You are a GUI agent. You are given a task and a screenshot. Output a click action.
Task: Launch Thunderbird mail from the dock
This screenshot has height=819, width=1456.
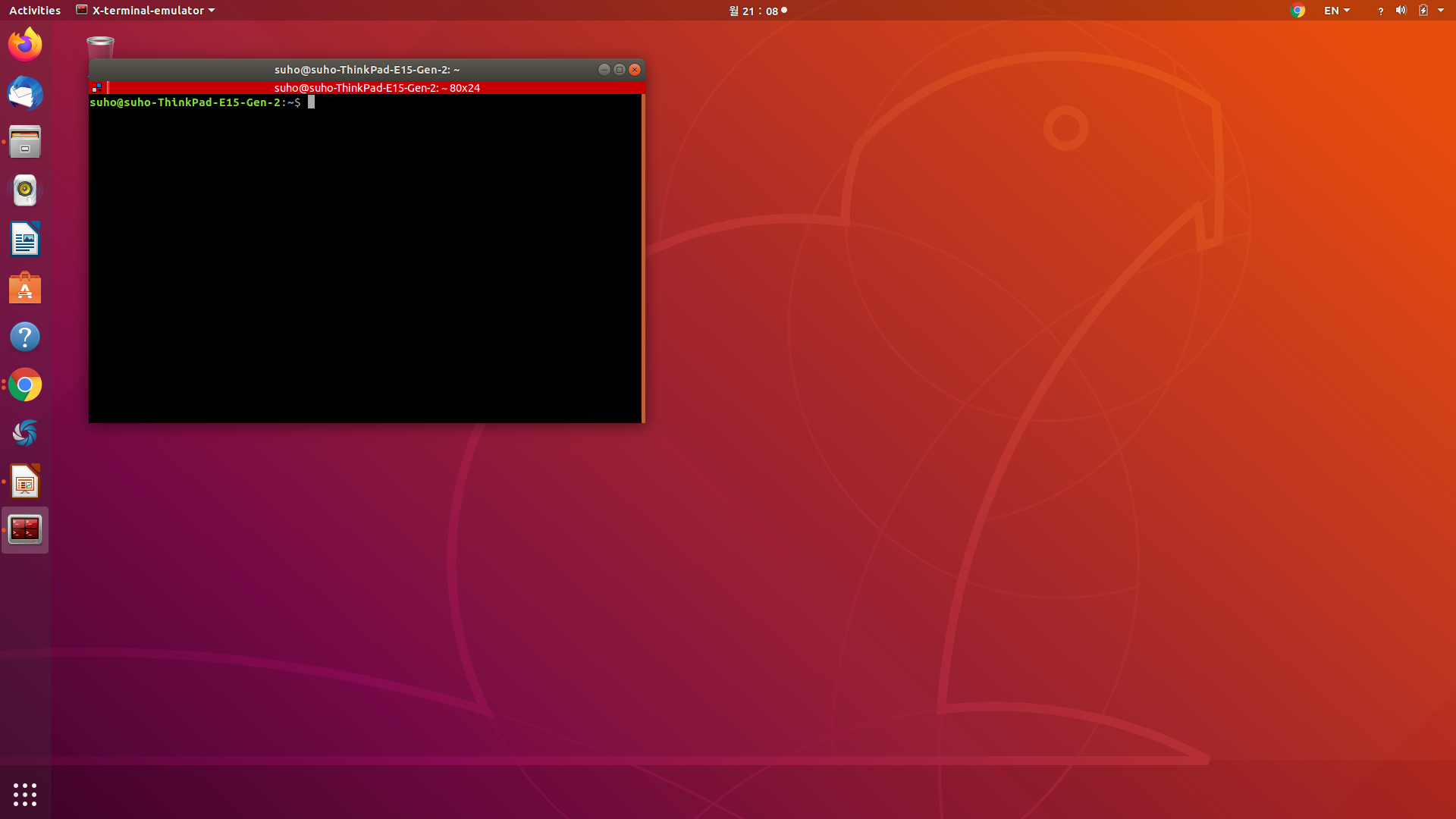(25, 93)
